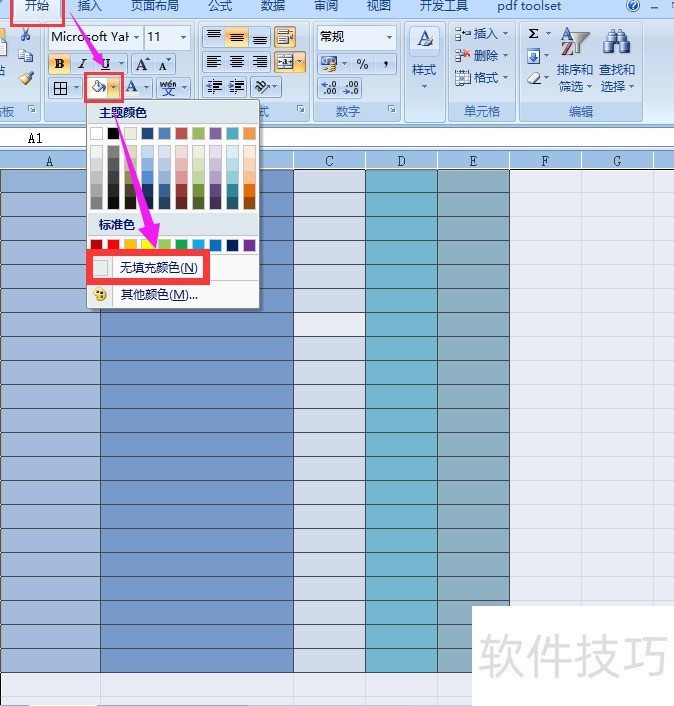Expand the Merge and Center dropdown arrow
The height and width of the screenshot is (706, 674).
pyautogui.click(x=300, y=62)
